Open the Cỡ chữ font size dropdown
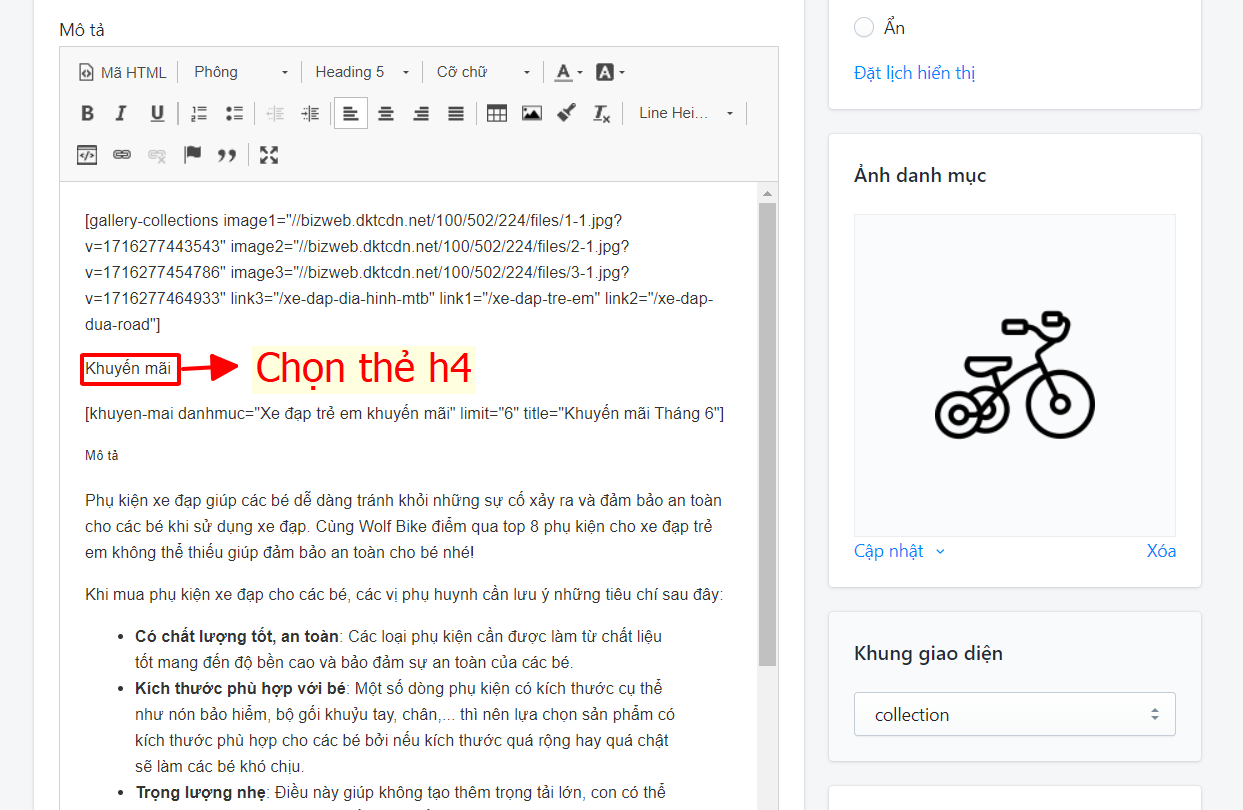1243x810 pixels. [484, 72]
